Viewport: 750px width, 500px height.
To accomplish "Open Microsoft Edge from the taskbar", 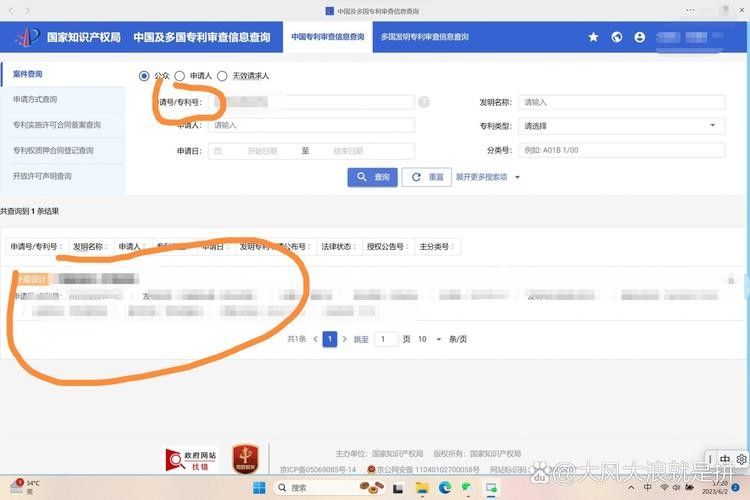I will (x=445, y=488).
